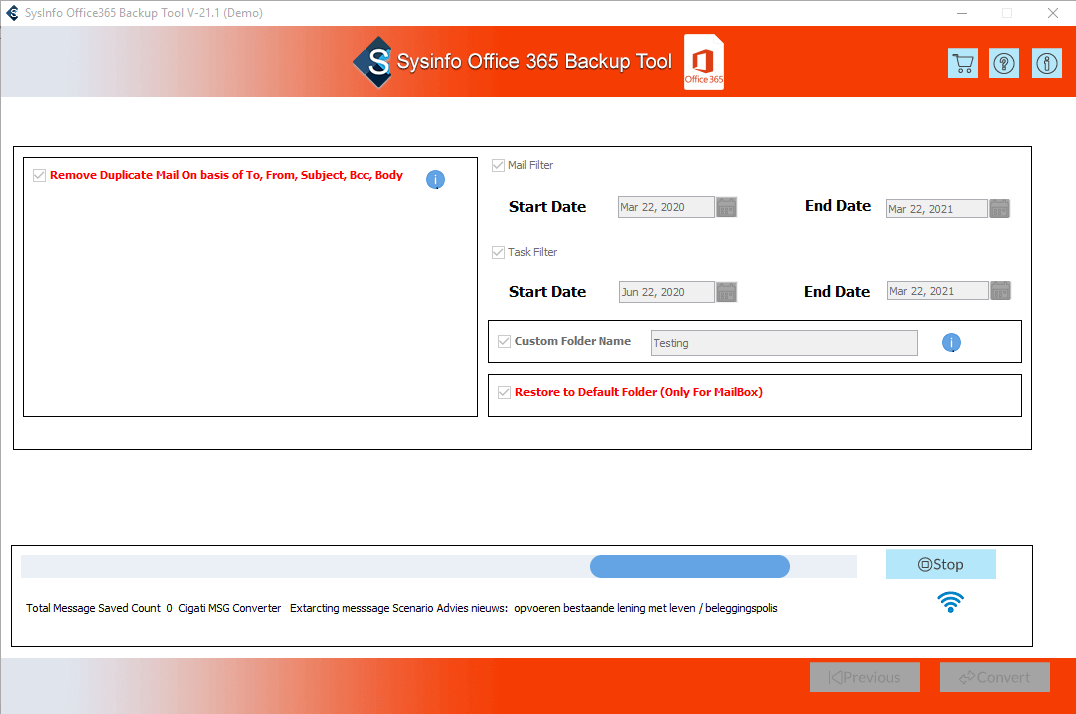Image resolution: width=1076 pixels, height=714 pixels.
Task: Open the about info icon in header
Action: (1046, 64)
